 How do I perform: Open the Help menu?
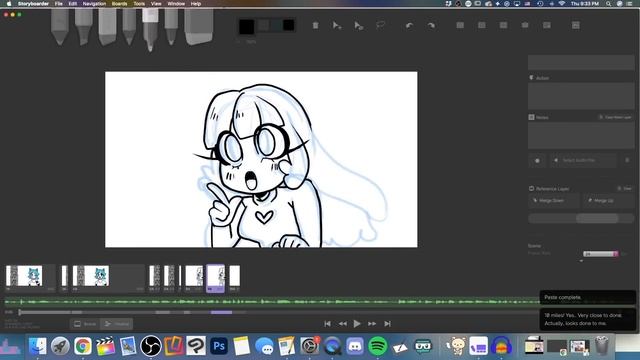tap(196, 4)
